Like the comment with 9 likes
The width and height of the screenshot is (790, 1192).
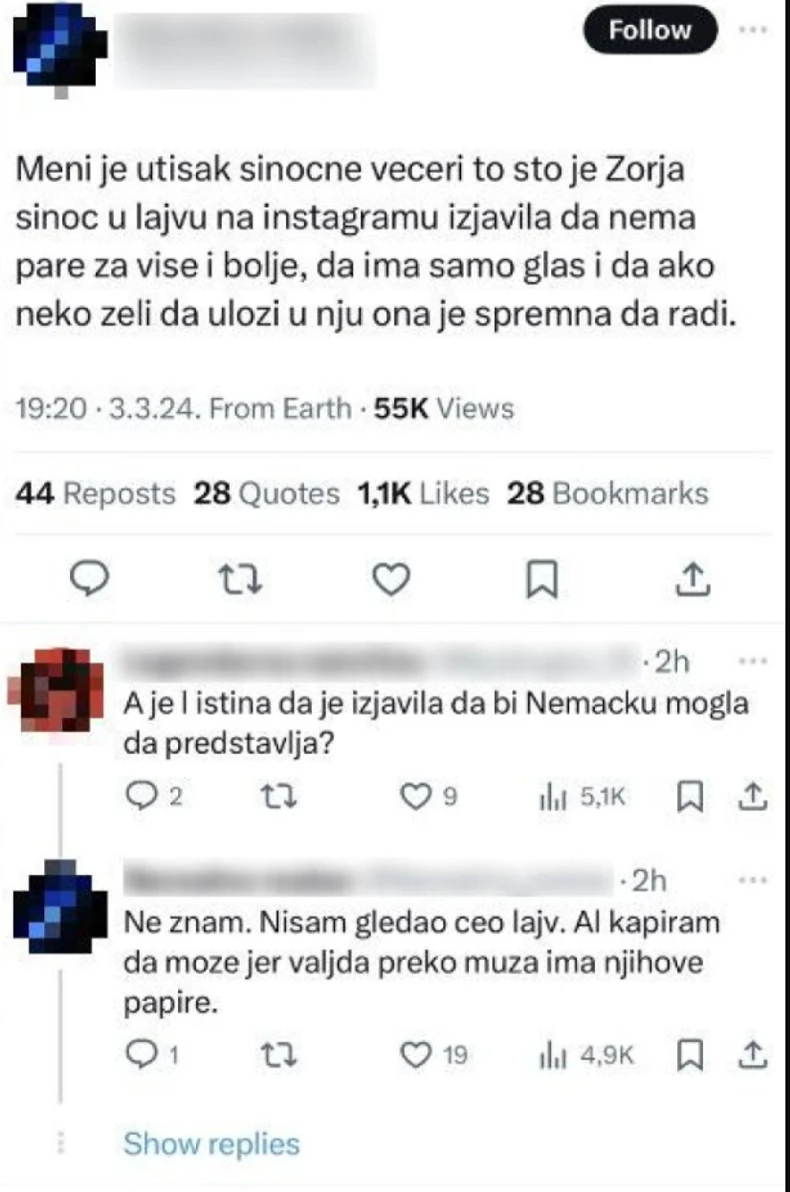pos(414,796)
